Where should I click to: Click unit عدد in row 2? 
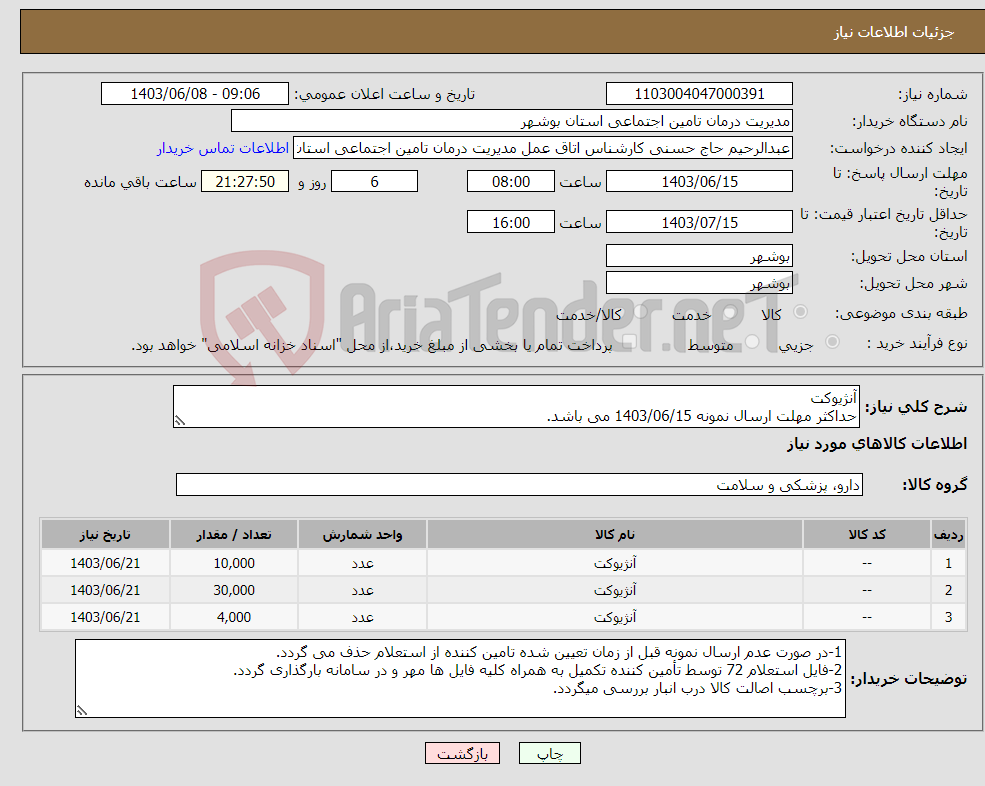tap(362, 590)
